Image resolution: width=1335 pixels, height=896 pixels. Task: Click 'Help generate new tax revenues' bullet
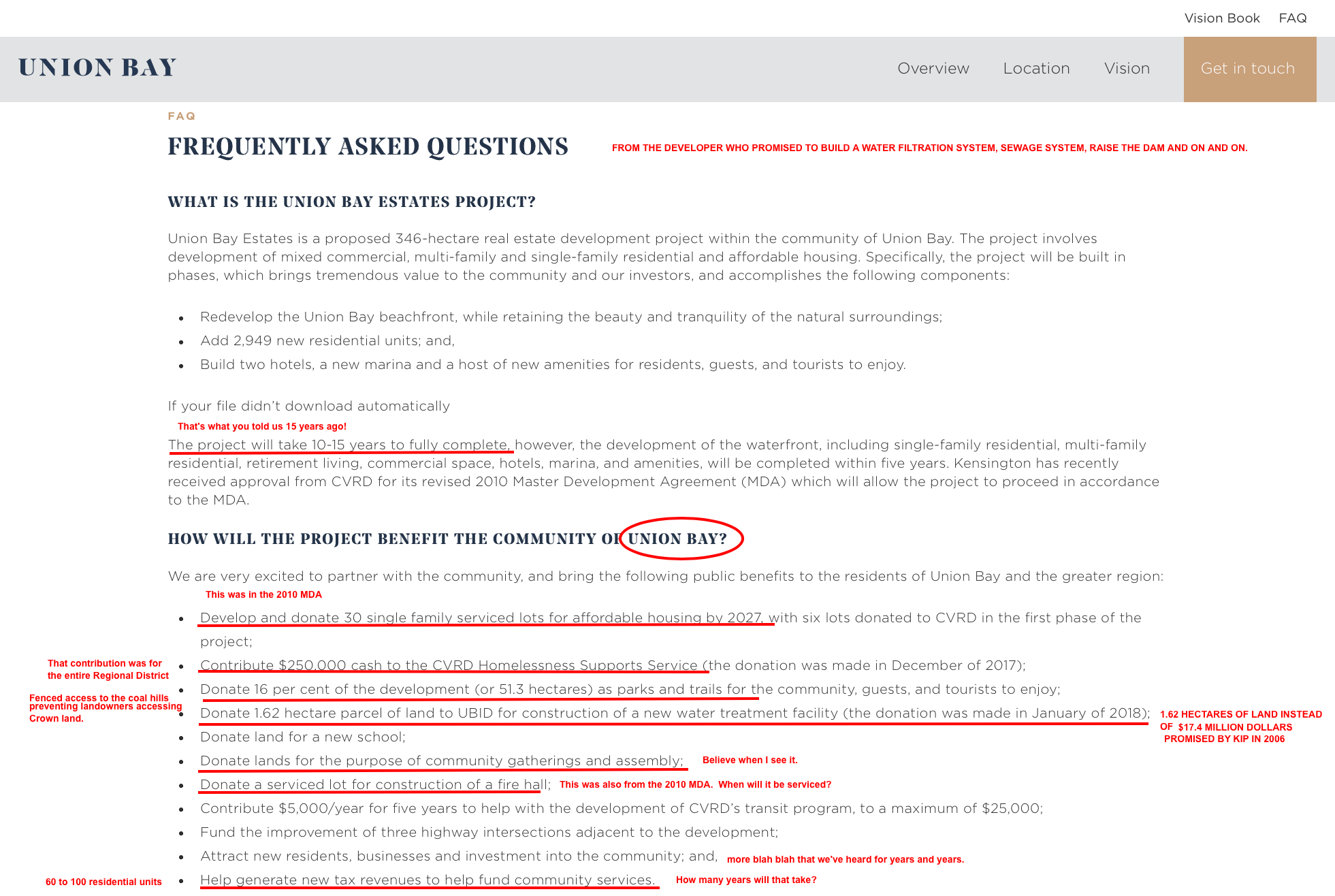(x=427, y=880)
